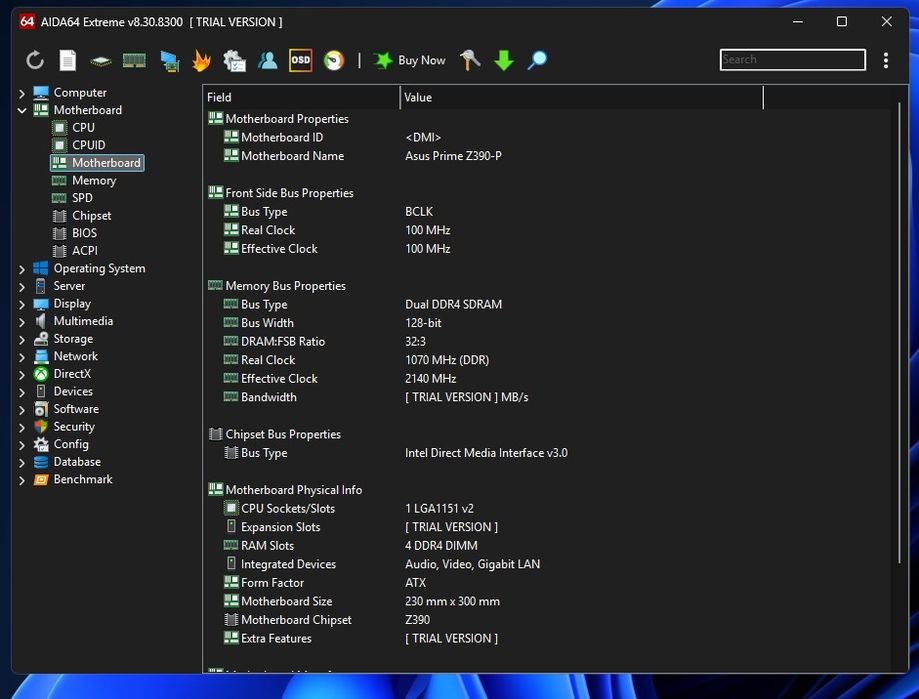Select the highlighted Motherboard sub-item
919x699 pixels.
coord(97,162)
